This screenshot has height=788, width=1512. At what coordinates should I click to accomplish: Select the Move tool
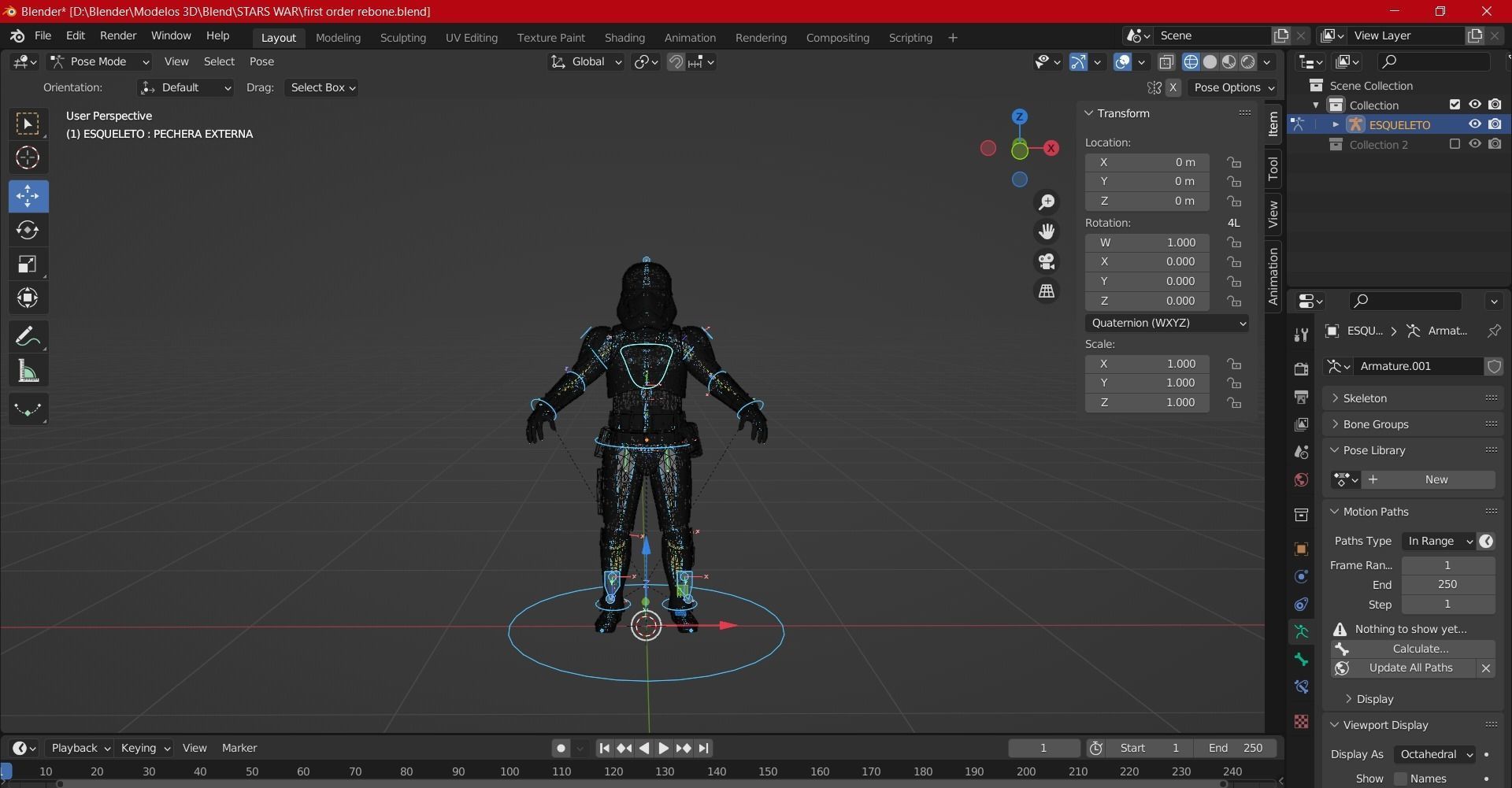point(28,196)
